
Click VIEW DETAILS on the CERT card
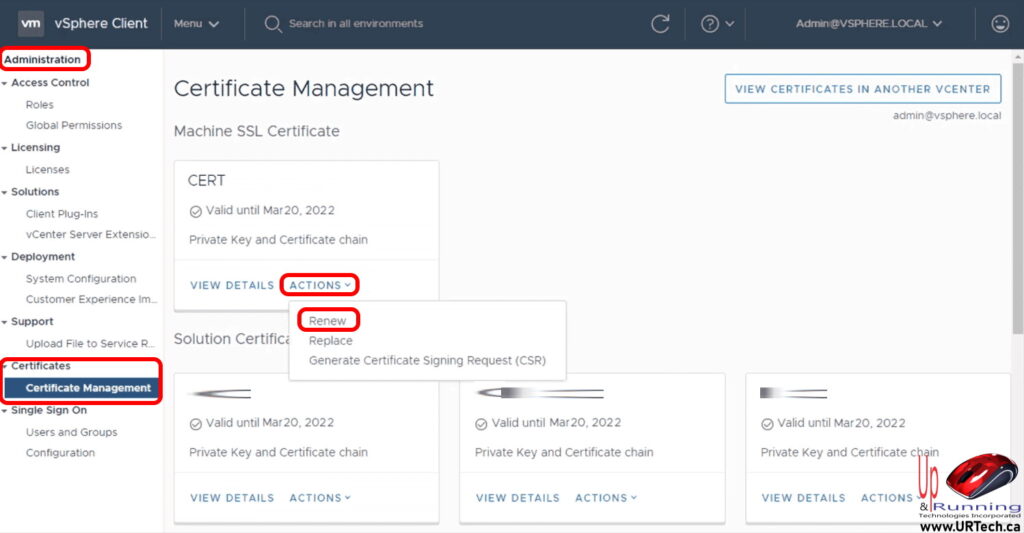(x=231, y=285)
